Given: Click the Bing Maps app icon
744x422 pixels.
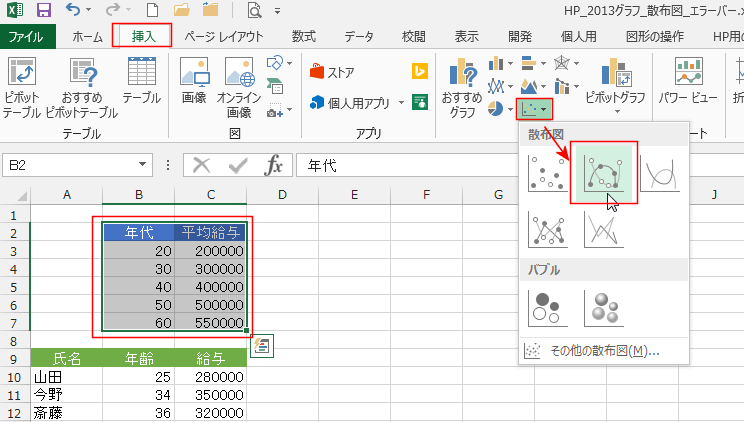Looking at the screenshot, I should [420, 72].
